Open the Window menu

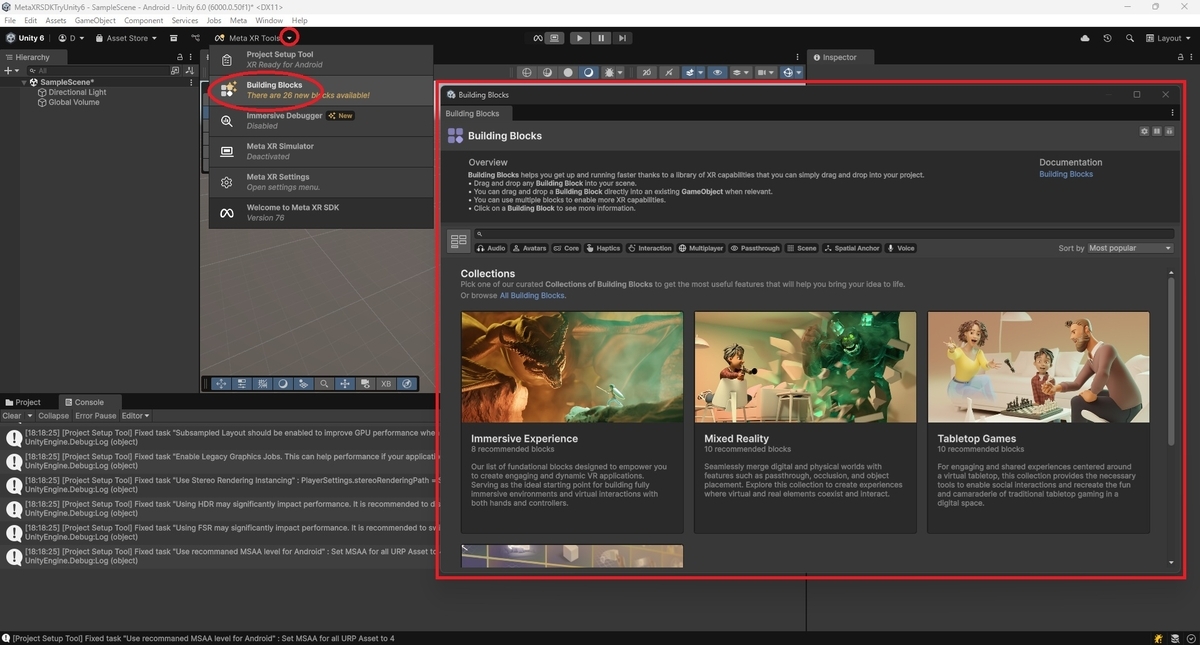tap(269, 20)
